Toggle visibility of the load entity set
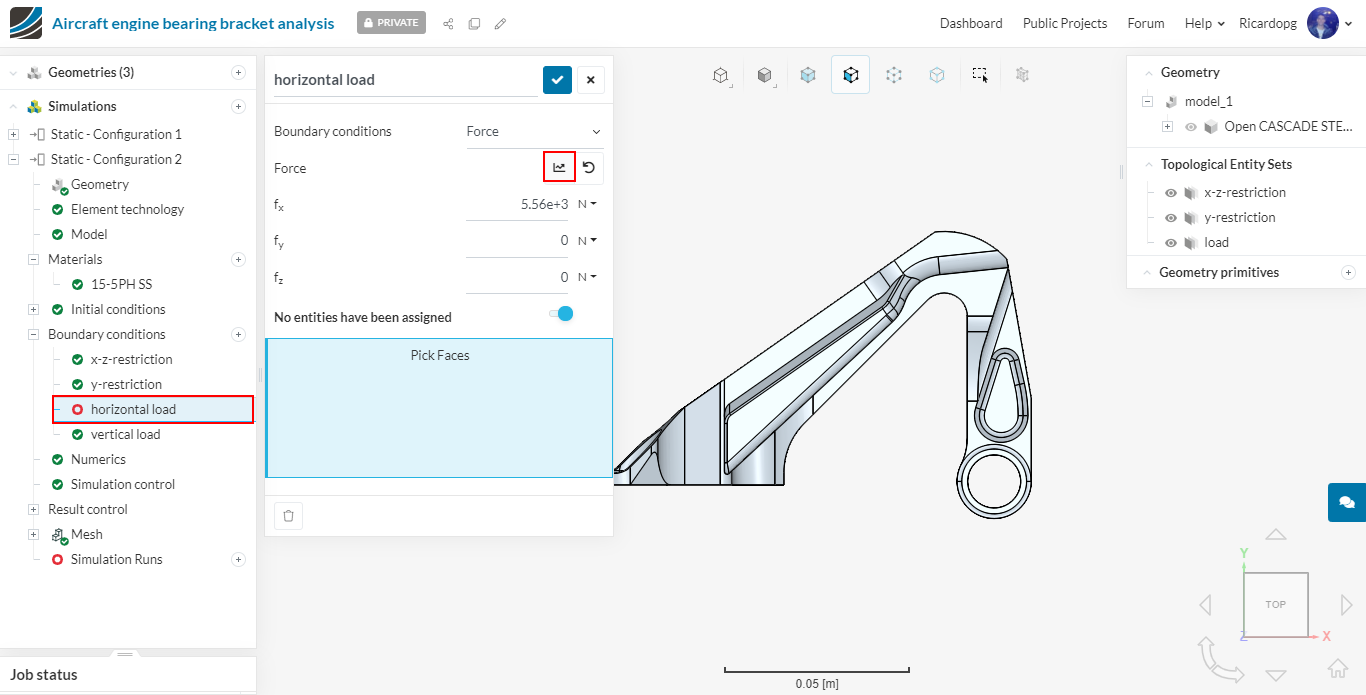The width and height of the screenshot is (1366, 695). coord(1170,243)
